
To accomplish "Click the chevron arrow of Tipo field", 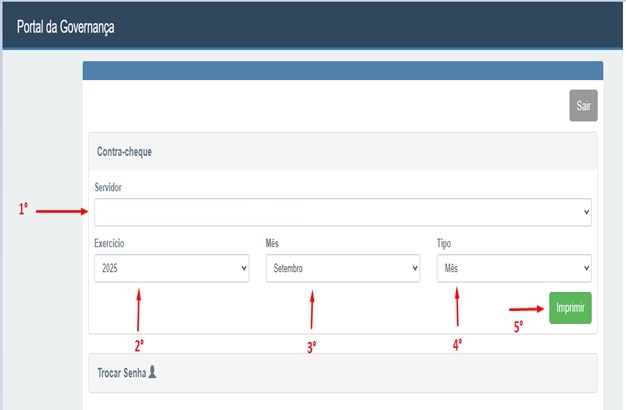I will [x=584, y=269].
